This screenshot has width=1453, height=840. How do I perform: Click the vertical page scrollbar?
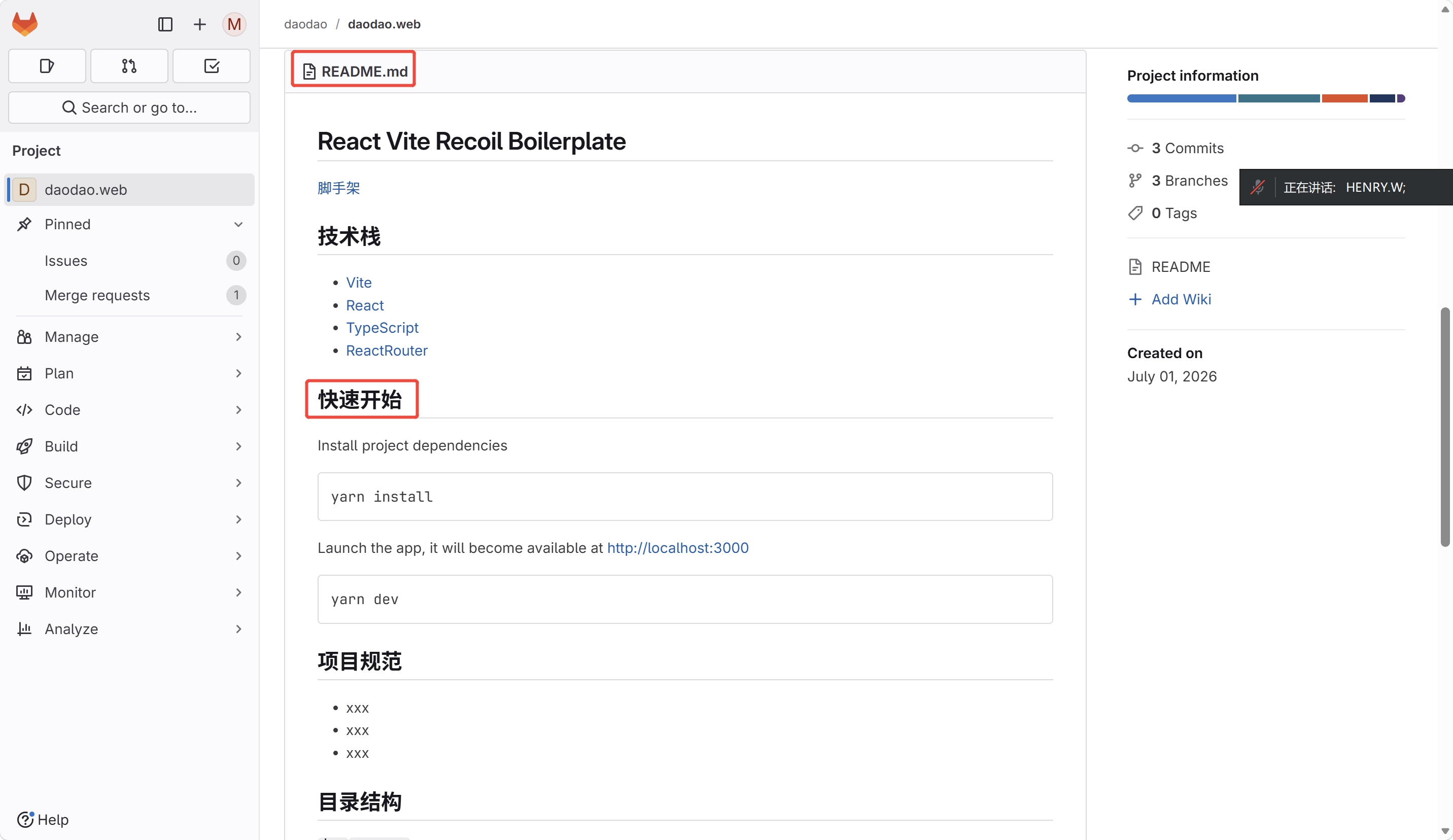pos(1444,427)
